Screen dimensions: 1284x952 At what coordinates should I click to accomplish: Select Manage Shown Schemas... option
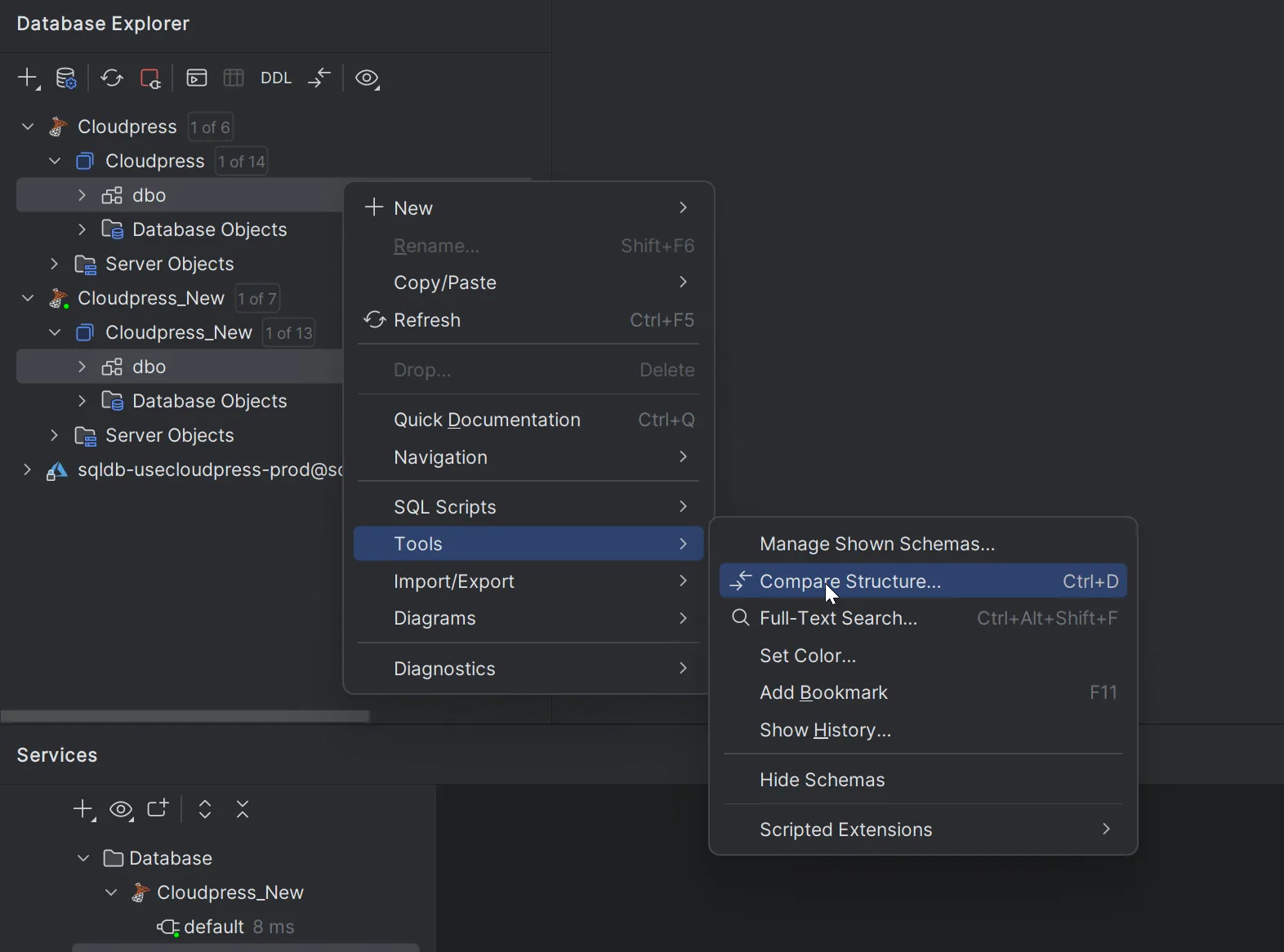[x=923, y=544]
